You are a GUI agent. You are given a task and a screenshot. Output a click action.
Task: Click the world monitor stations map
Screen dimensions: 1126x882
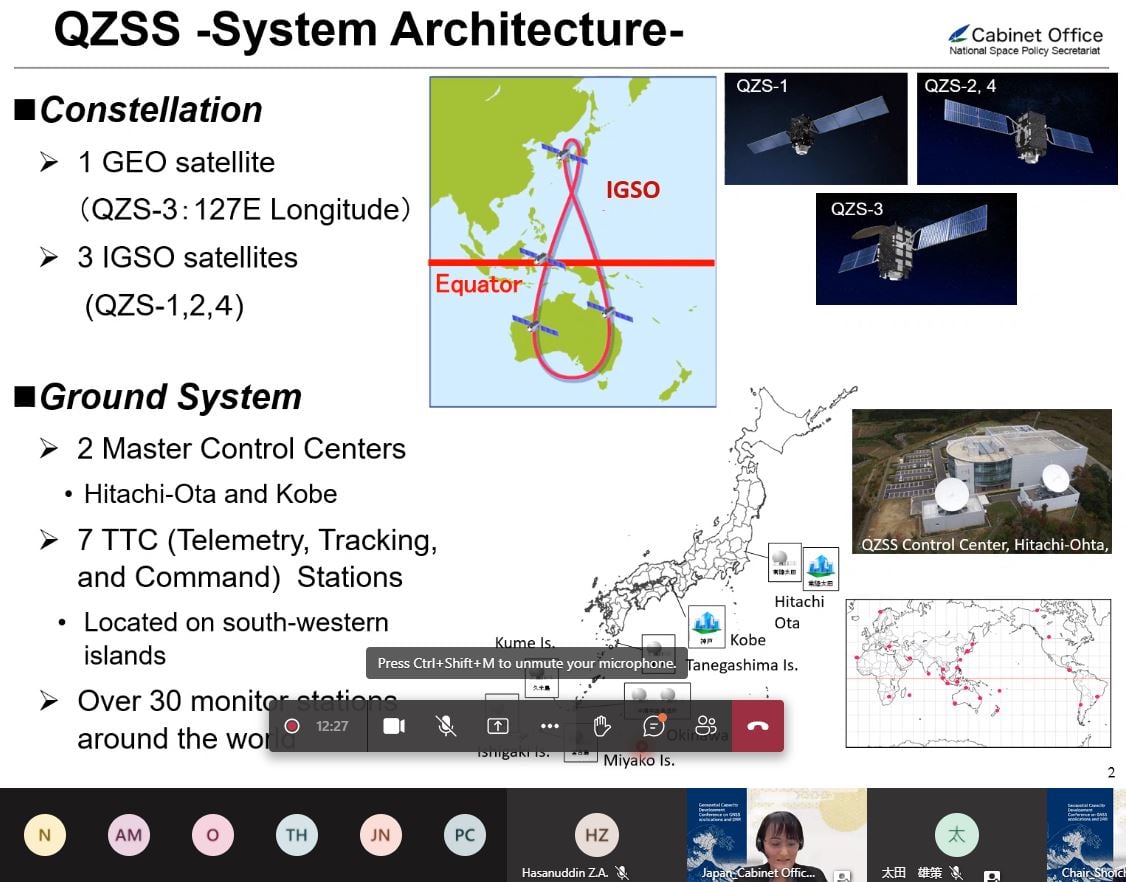click(x=980, y=674)
